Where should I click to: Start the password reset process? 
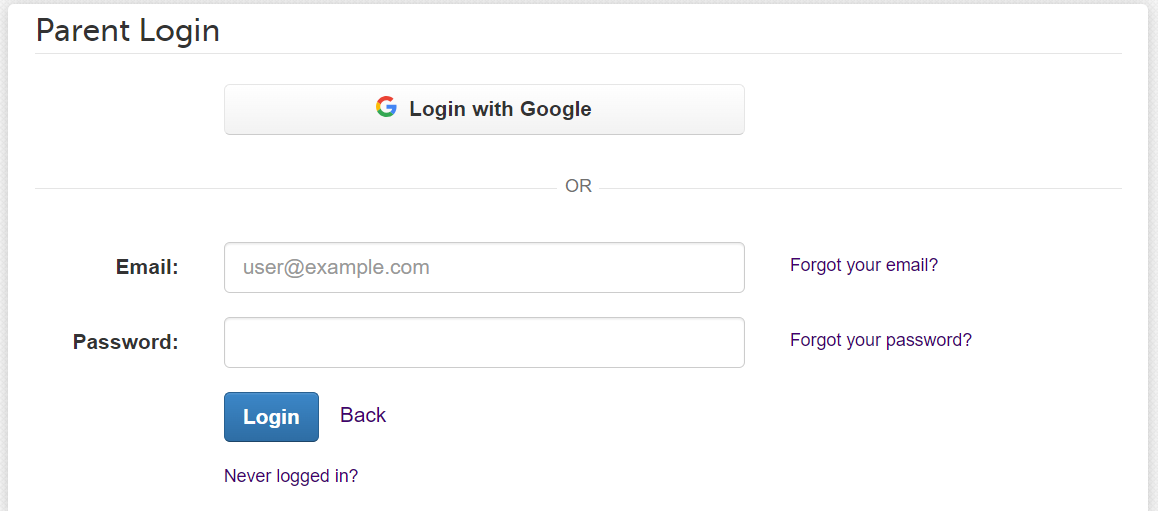880,340
